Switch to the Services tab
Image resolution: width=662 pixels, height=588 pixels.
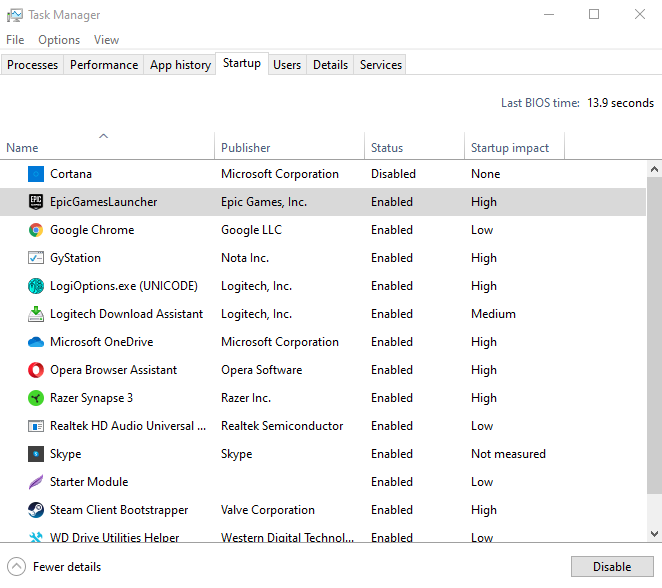pyautogui.click(x=381, y=65)
